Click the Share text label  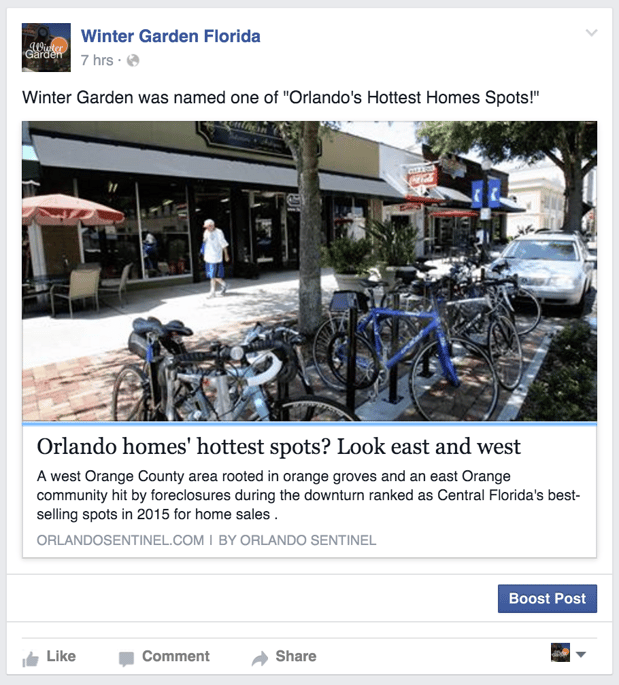point(296,656)
